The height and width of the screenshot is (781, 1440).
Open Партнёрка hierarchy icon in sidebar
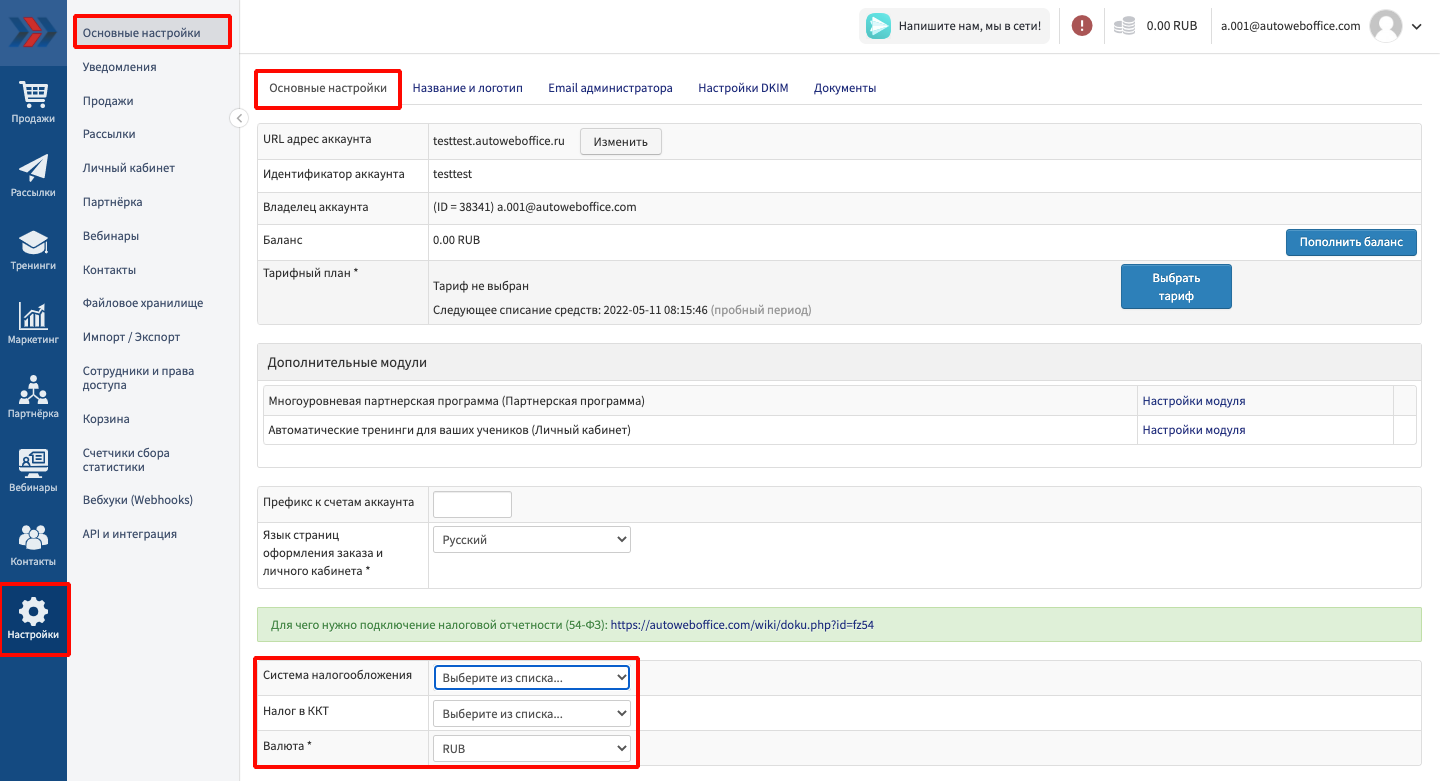(33, 390)
